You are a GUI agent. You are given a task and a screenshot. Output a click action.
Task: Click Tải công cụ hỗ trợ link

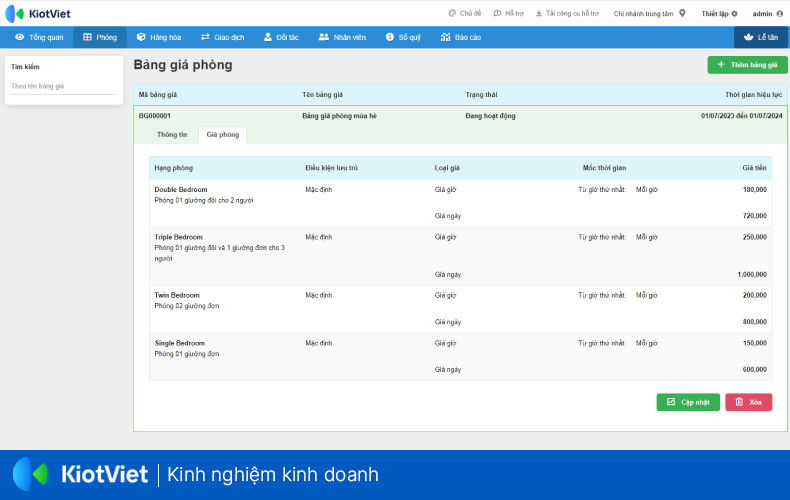(567, 14)
